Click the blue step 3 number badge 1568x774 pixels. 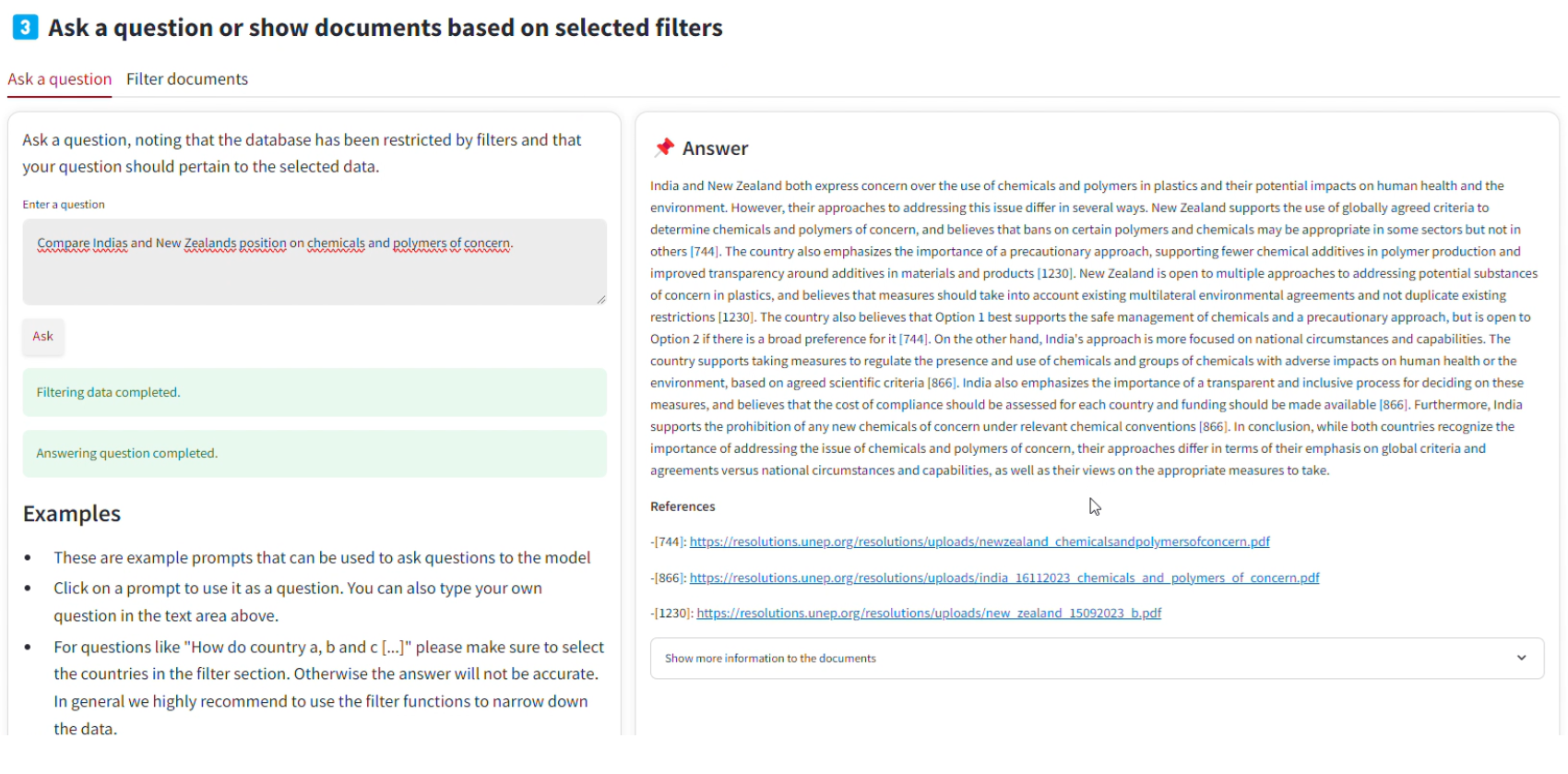(x=25, y=28)
